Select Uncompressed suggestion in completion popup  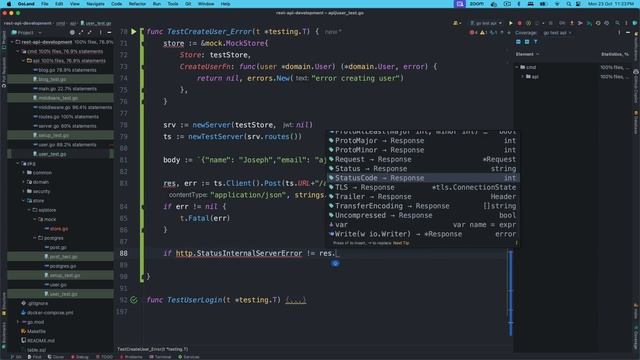423,216
